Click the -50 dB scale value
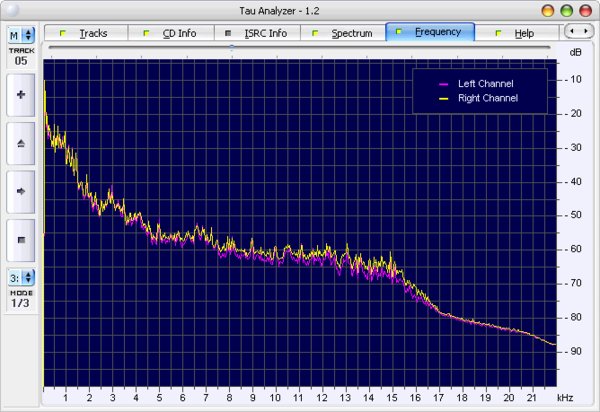The height and width of the screenshot is (412, 600). [x=573, y=215]
